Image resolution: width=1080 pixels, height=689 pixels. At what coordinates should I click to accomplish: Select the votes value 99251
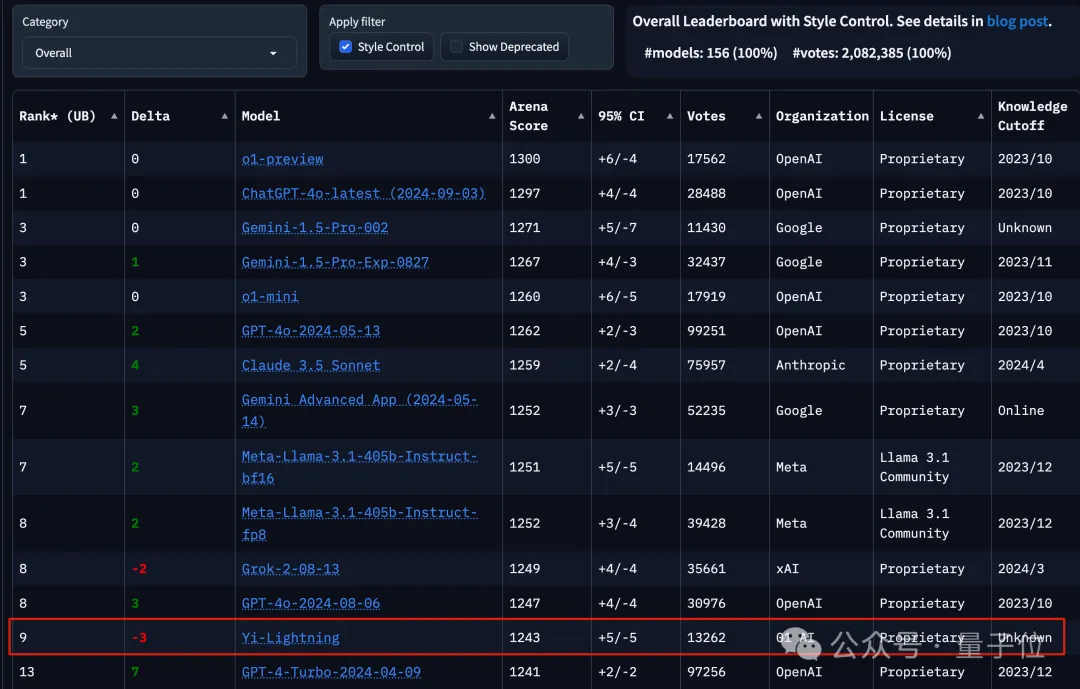[706, 331]
